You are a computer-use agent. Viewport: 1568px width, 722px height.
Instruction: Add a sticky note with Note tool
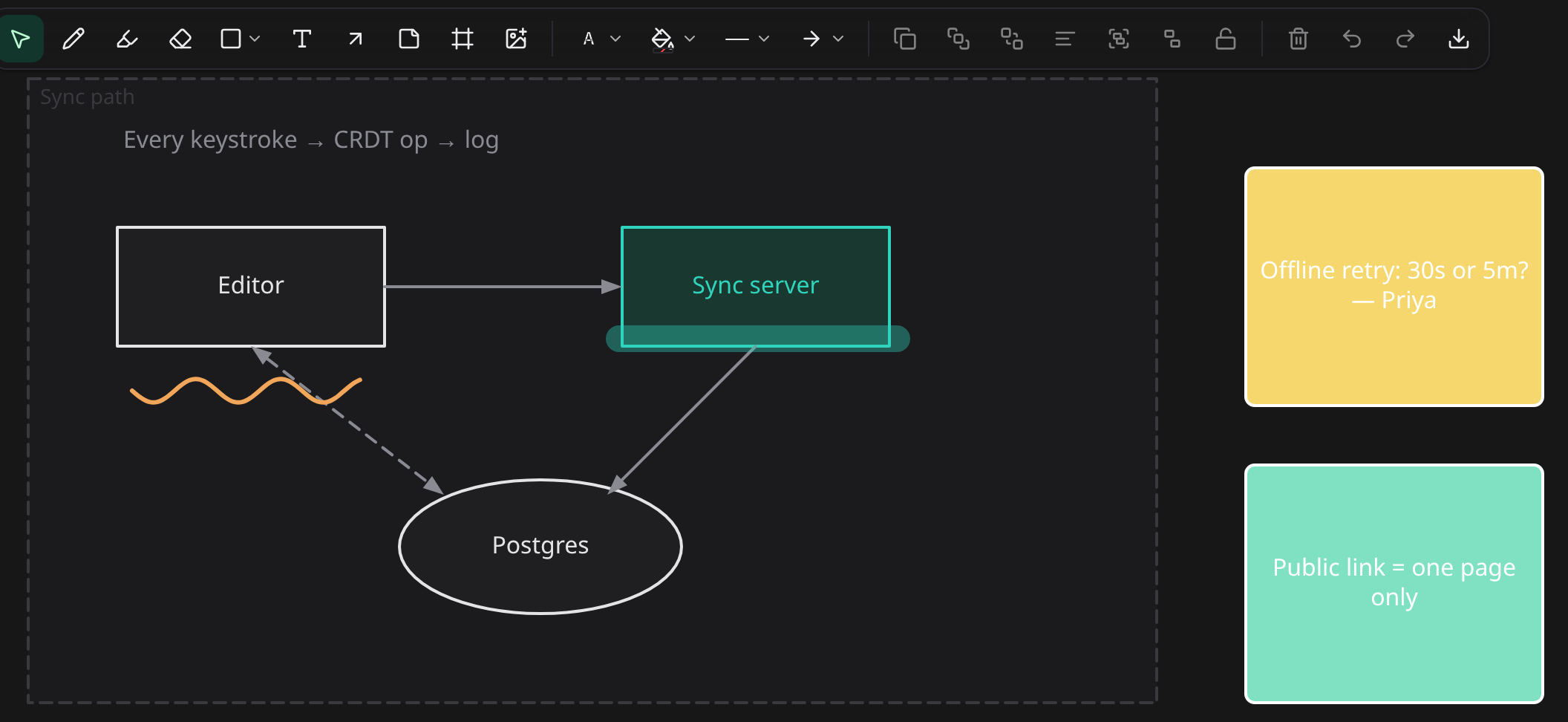click(408, 39)
